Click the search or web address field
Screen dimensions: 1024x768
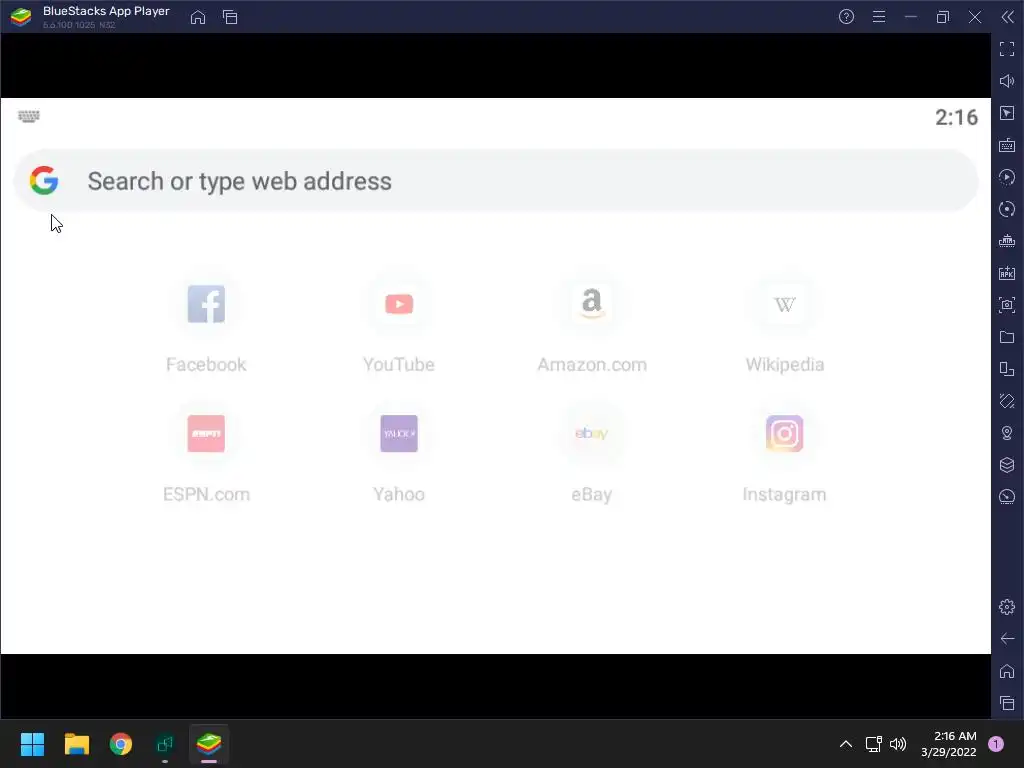[496, 181]
